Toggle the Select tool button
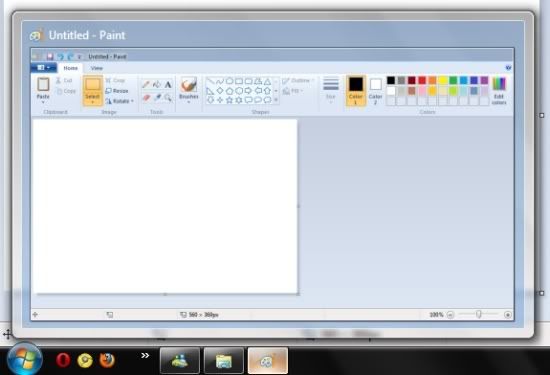The image size is (550, 375). click(x=93, y=91)
